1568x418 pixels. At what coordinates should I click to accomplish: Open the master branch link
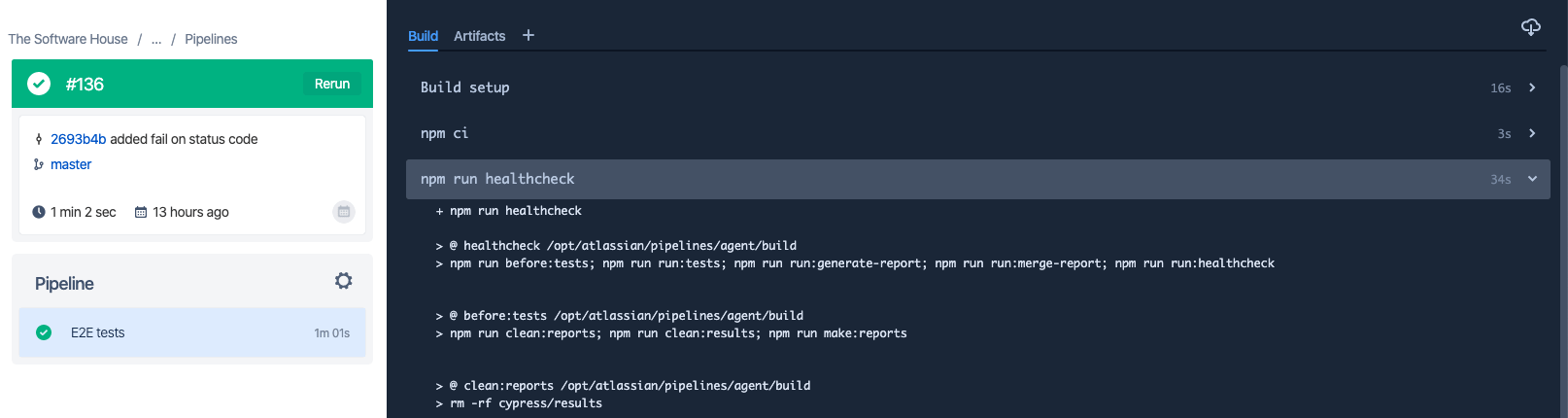71,164
